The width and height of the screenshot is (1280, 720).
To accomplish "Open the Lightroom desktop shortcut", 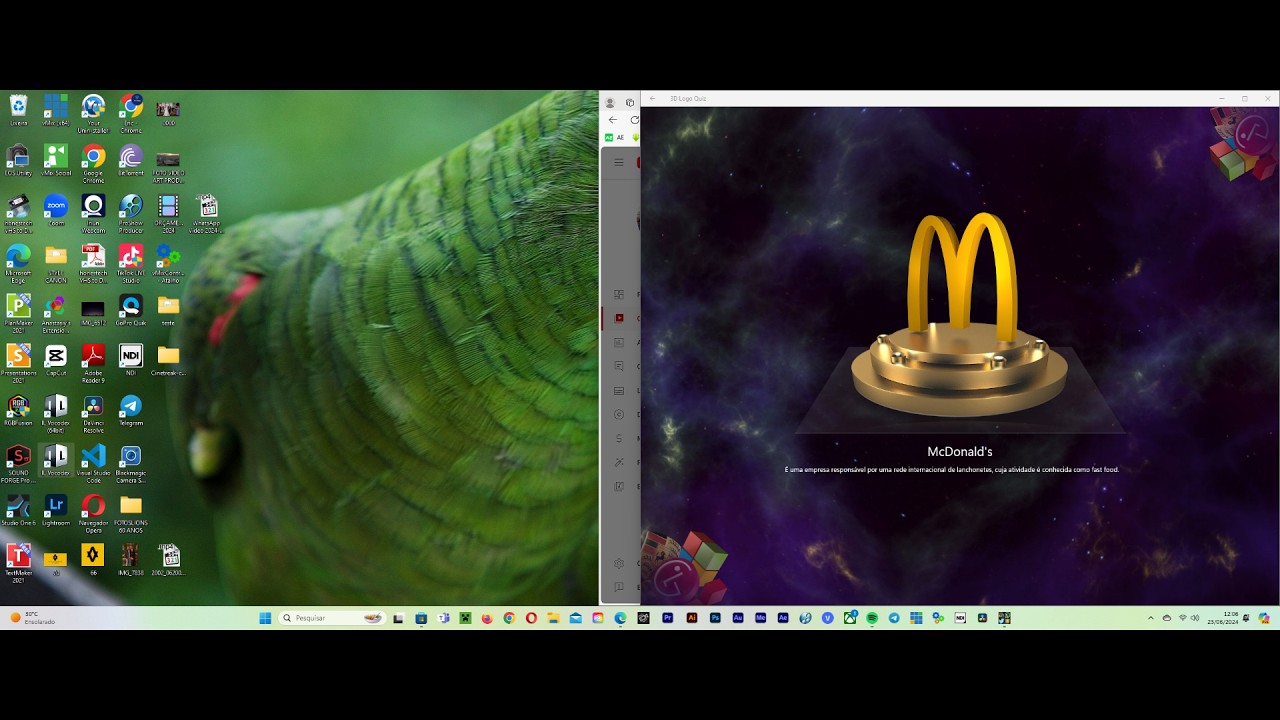I will pos(56,511).
